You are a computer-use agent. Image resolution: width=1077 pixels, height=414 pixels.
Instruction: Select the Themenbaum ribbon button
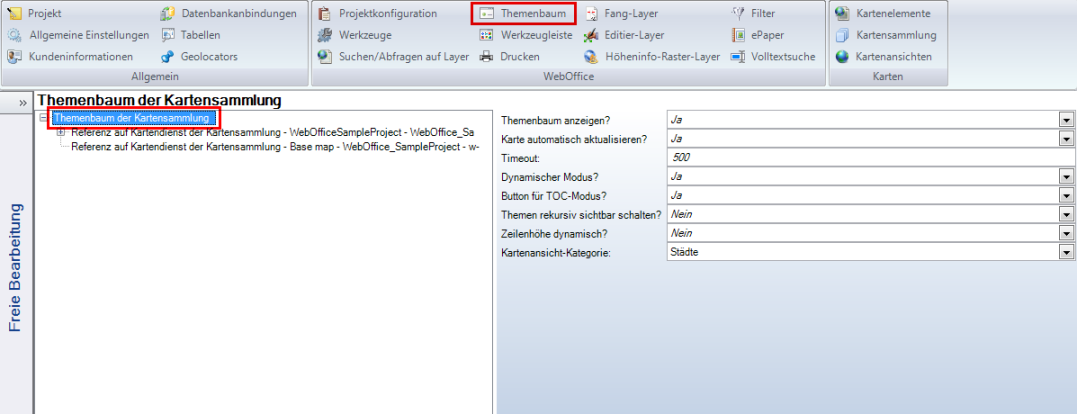523,14
